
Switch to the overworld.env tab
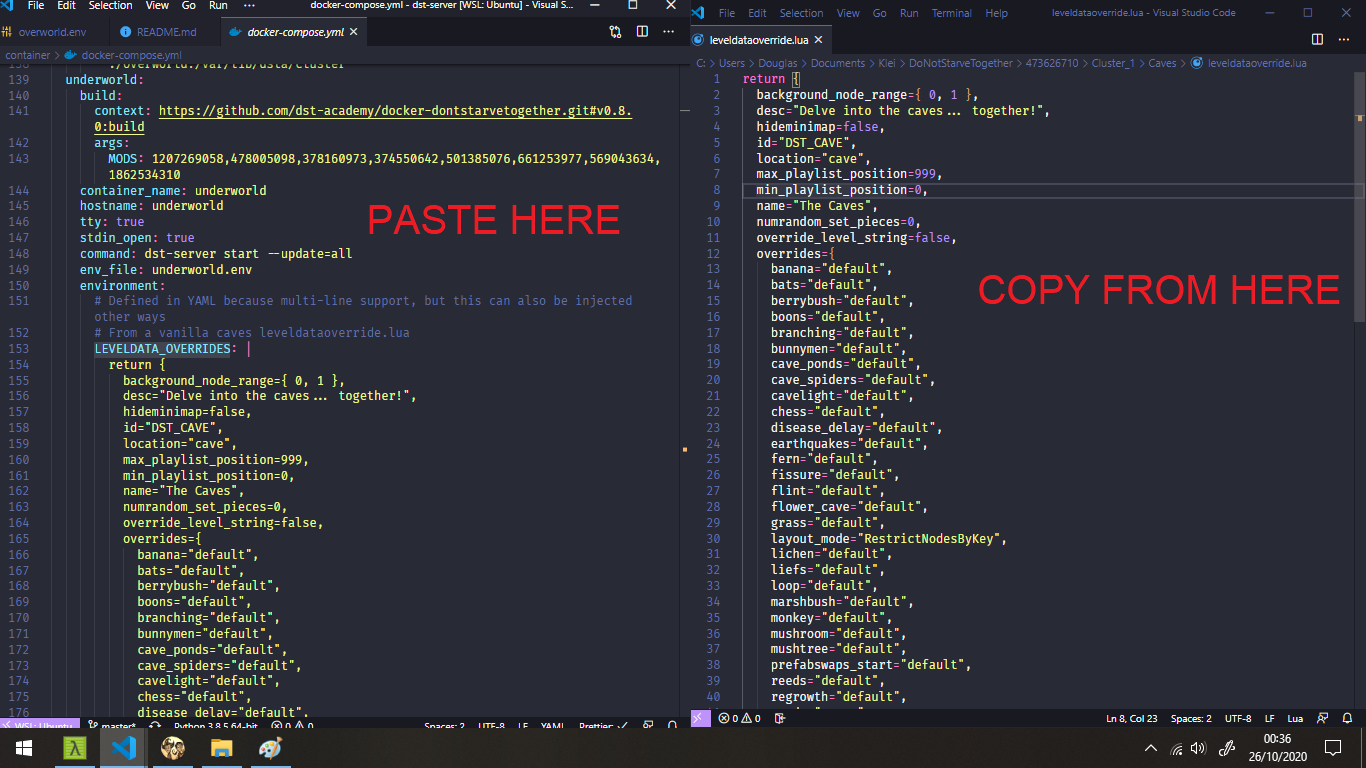pos(52,32)
